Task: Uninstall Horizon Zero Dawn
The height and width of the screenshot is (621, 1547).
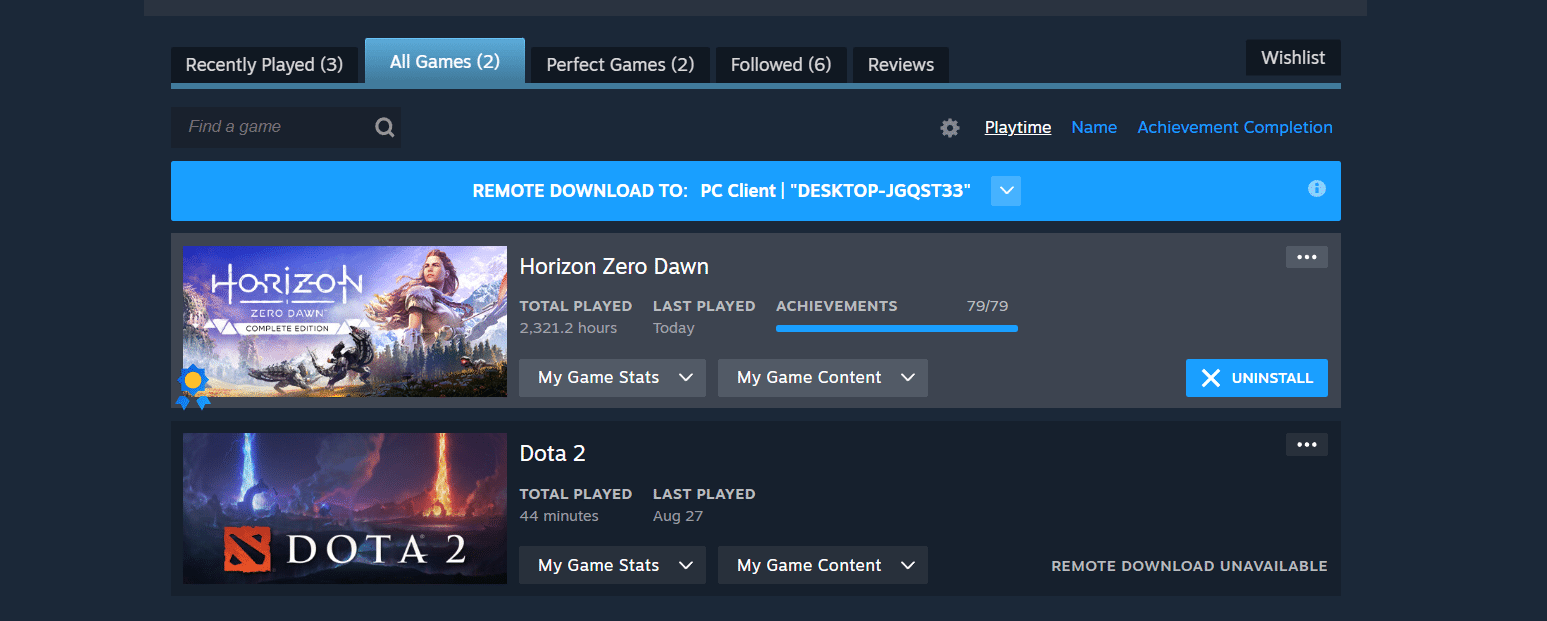Action: click(1257, 378)
